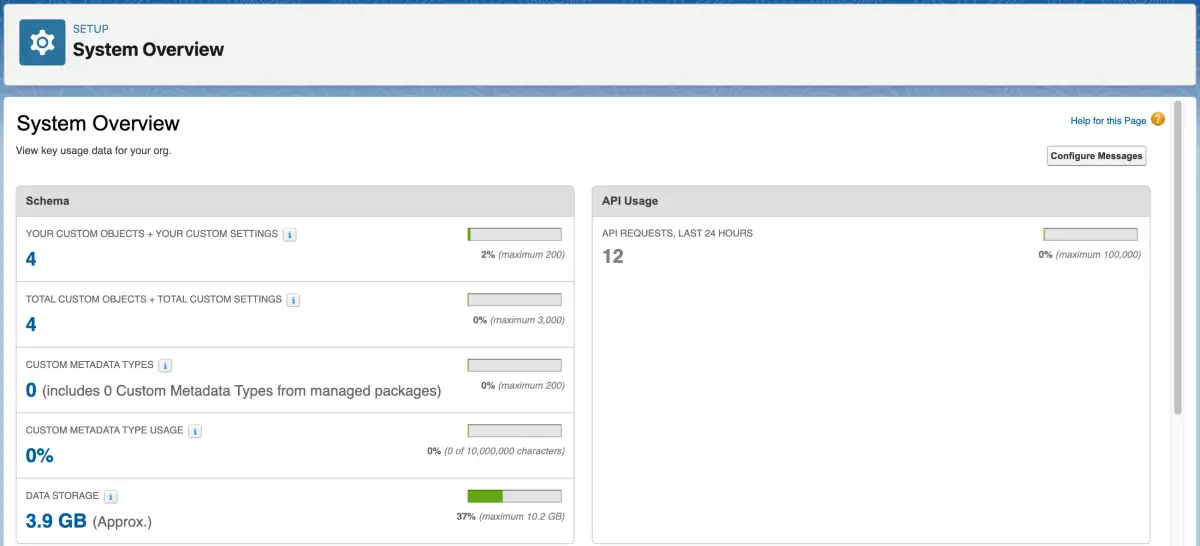Click the '2% (maximum 200)' text
This screenshot has height=546, width=1200.
coord(523,255)
